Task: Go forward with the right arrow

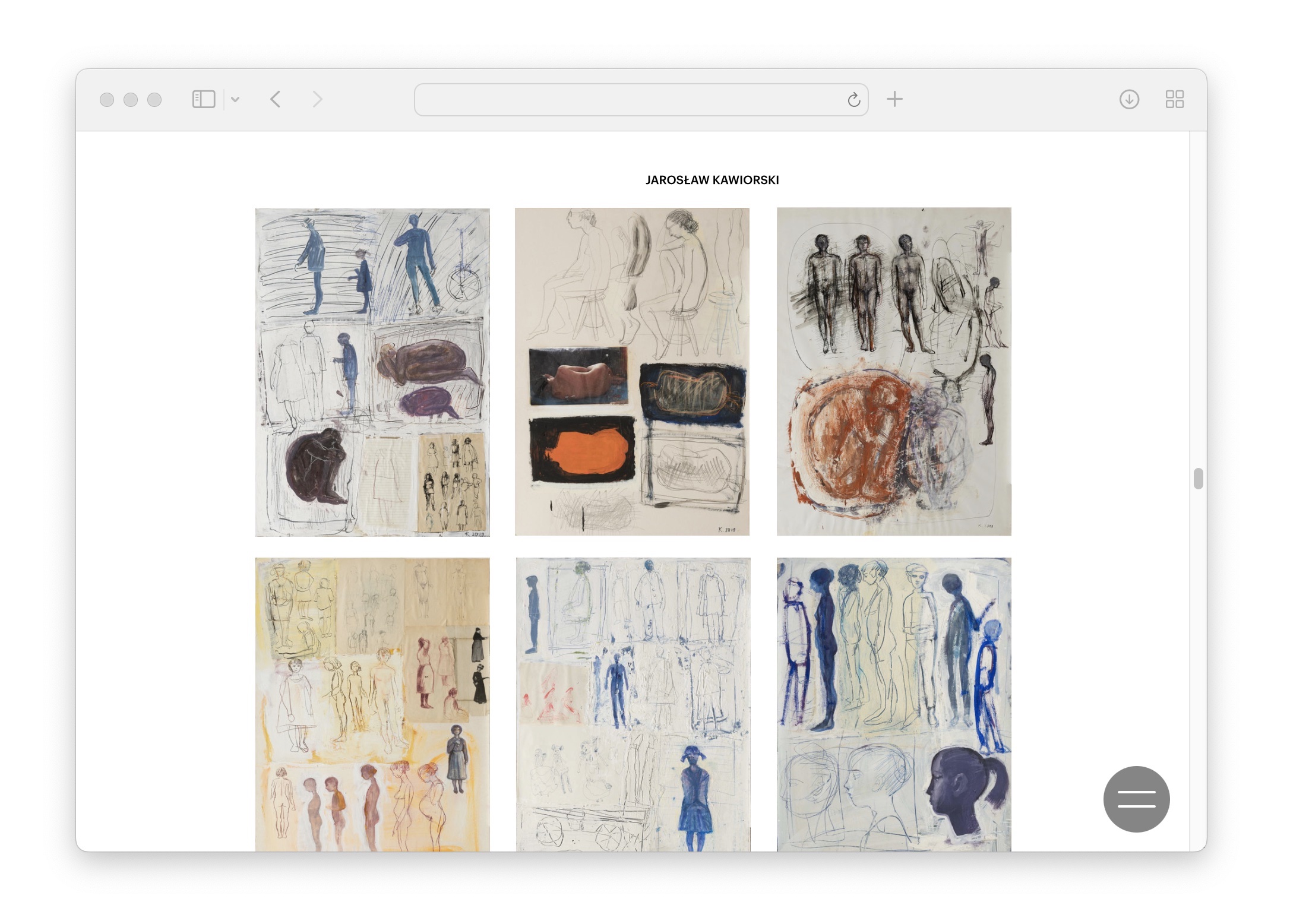Action: pos(317,99)
